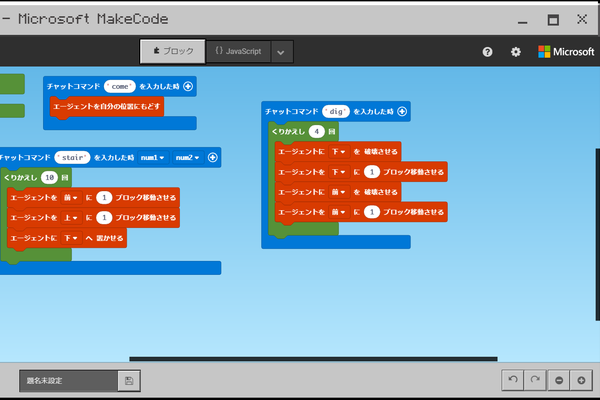This screenshot has width=600, height=400.
Task: Edit the repeat count 10 value
Action: [x=49, y=178]
